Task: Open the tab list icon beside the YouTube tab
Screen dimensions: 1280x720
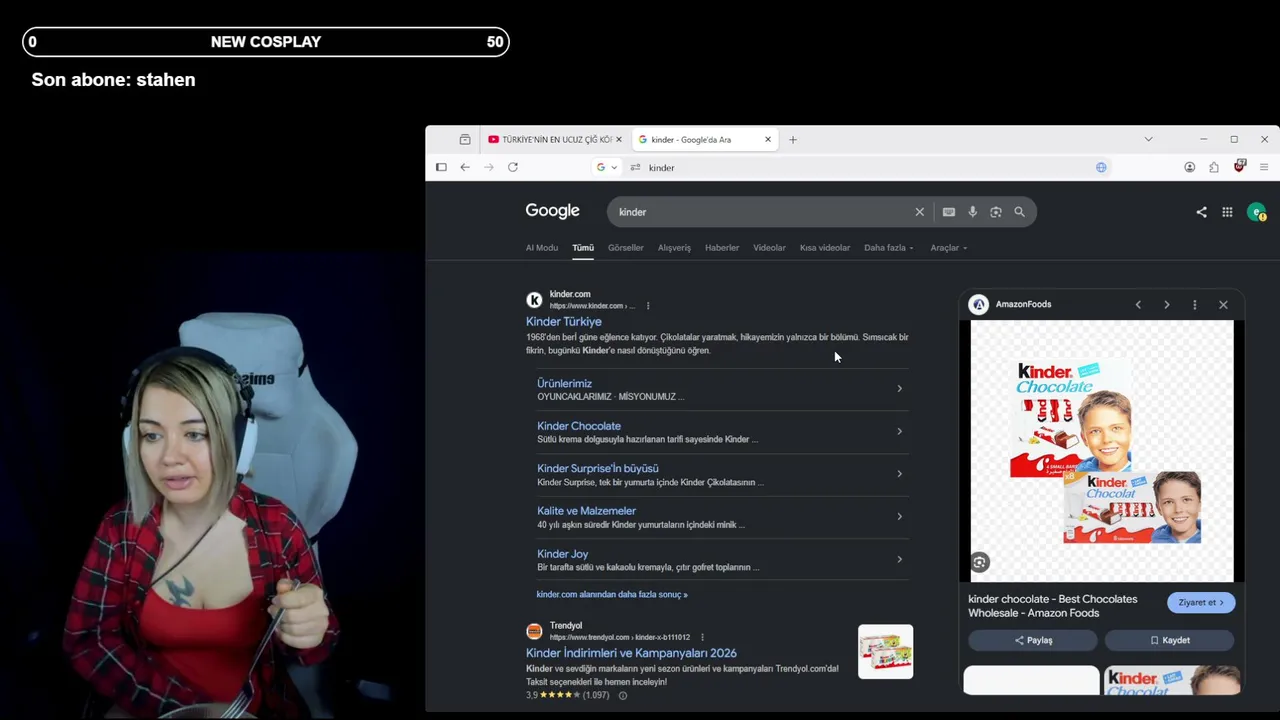Action: tap(465, 140)
